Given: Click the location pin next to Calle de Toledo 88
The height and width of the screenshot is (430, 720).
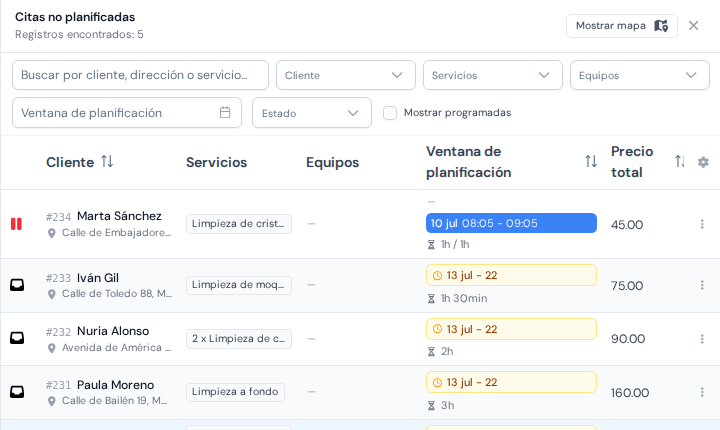Looking at the screenshot, I should click(51, 294).
